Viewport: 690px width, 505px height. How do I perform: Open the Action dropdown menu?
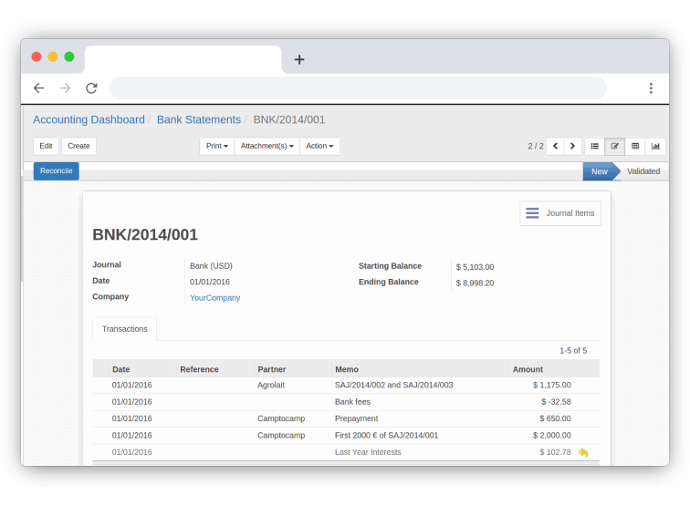coord(319,146)
